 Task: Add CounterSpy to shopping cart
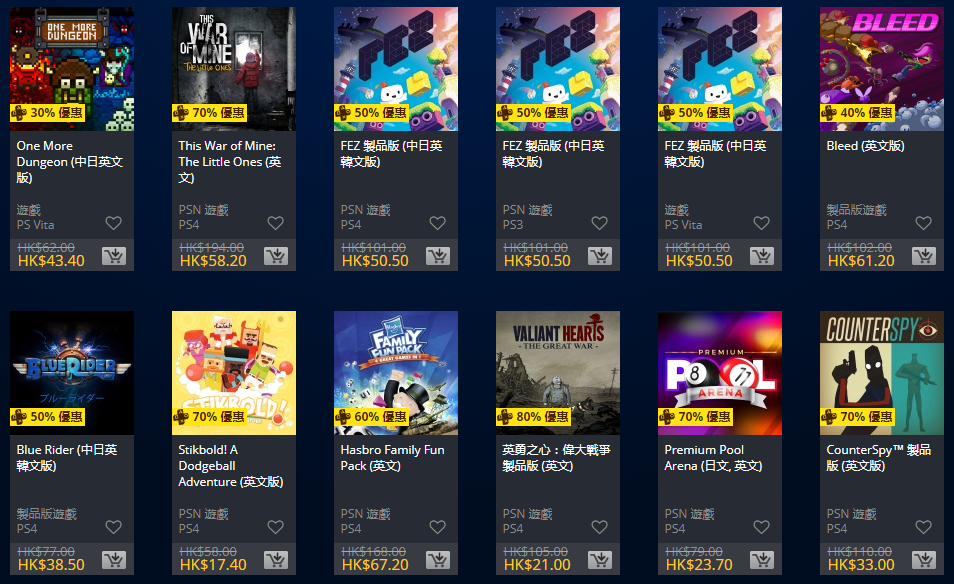(924, 560)
